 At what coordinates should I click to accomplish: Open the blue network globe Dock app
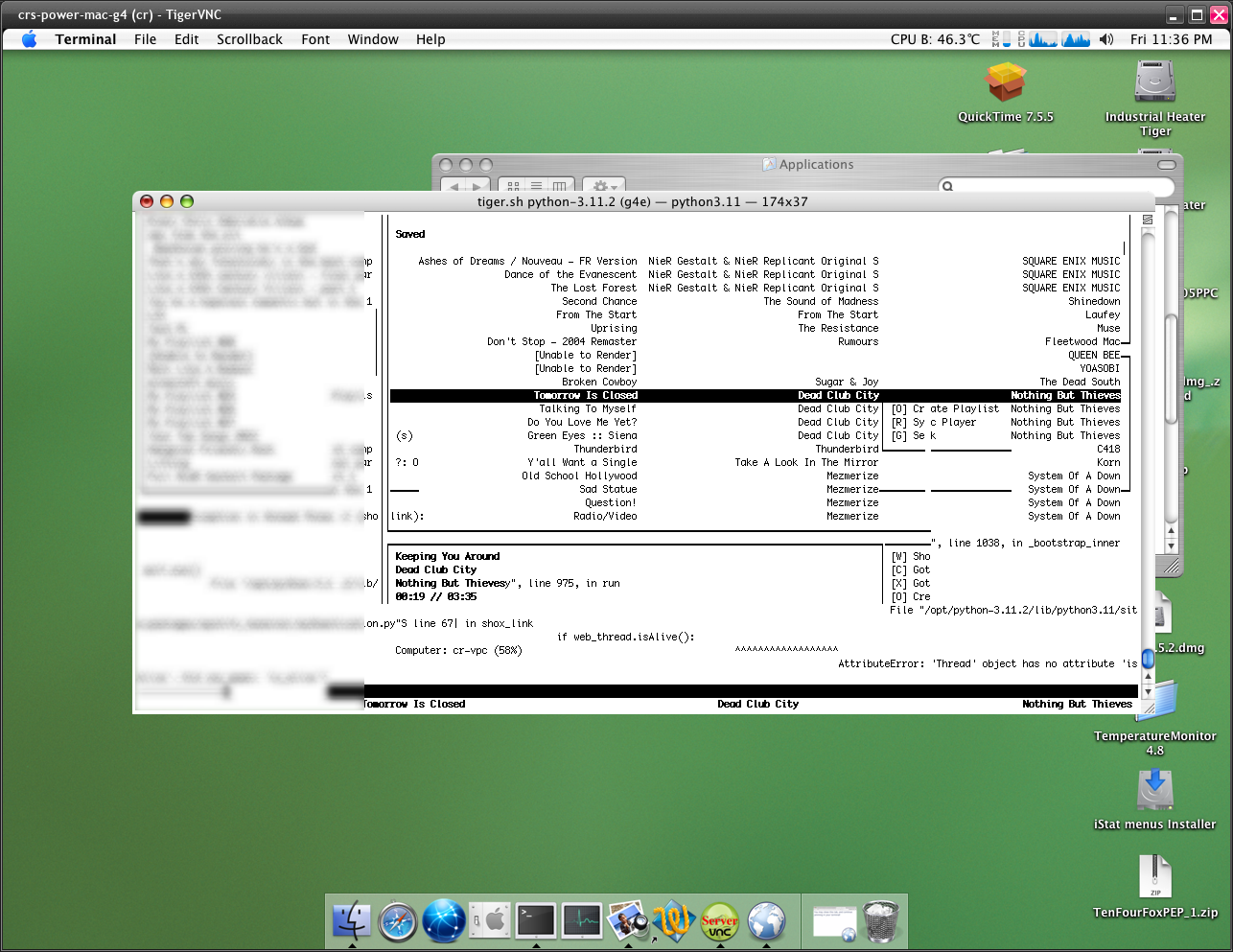coord(444,921)
